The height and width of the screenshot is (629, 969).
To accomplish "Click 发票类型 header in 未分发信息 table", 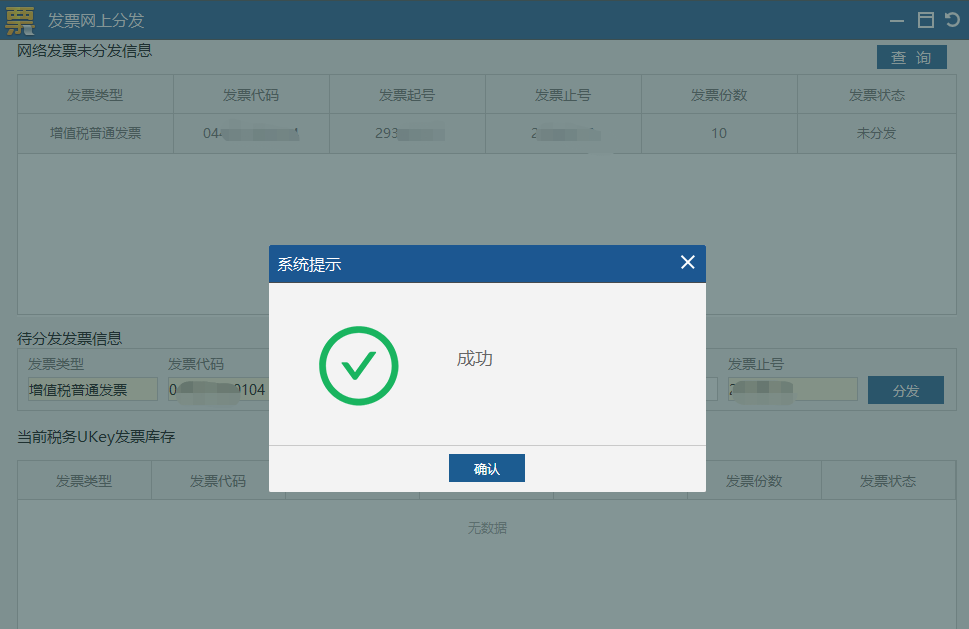I will (95, 95).
